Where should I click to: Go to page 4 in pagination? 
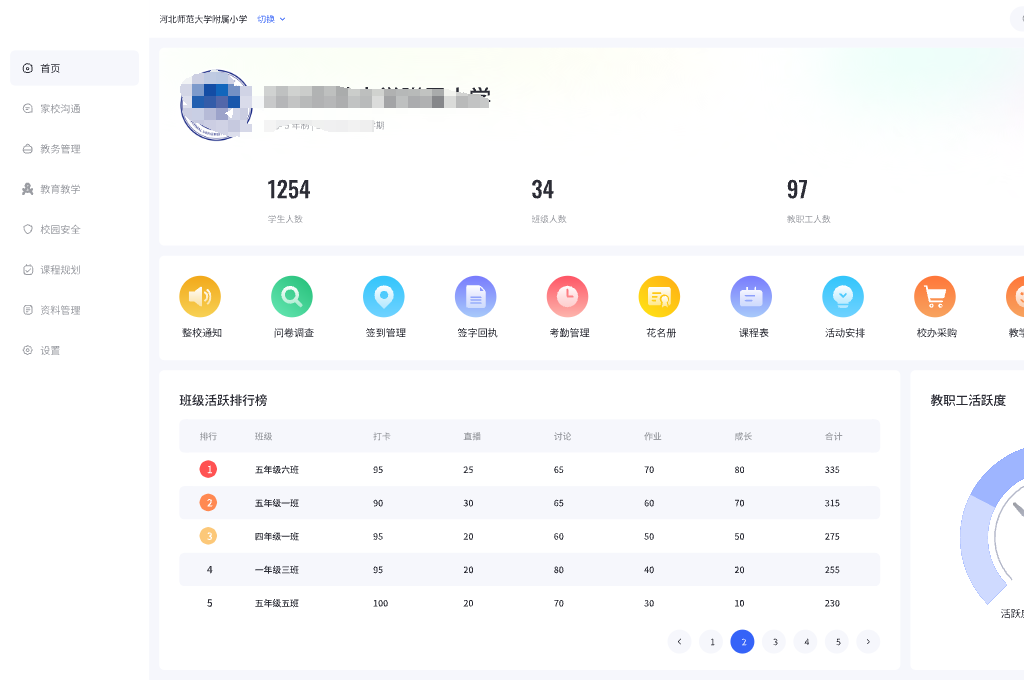(x=805, y=641)
